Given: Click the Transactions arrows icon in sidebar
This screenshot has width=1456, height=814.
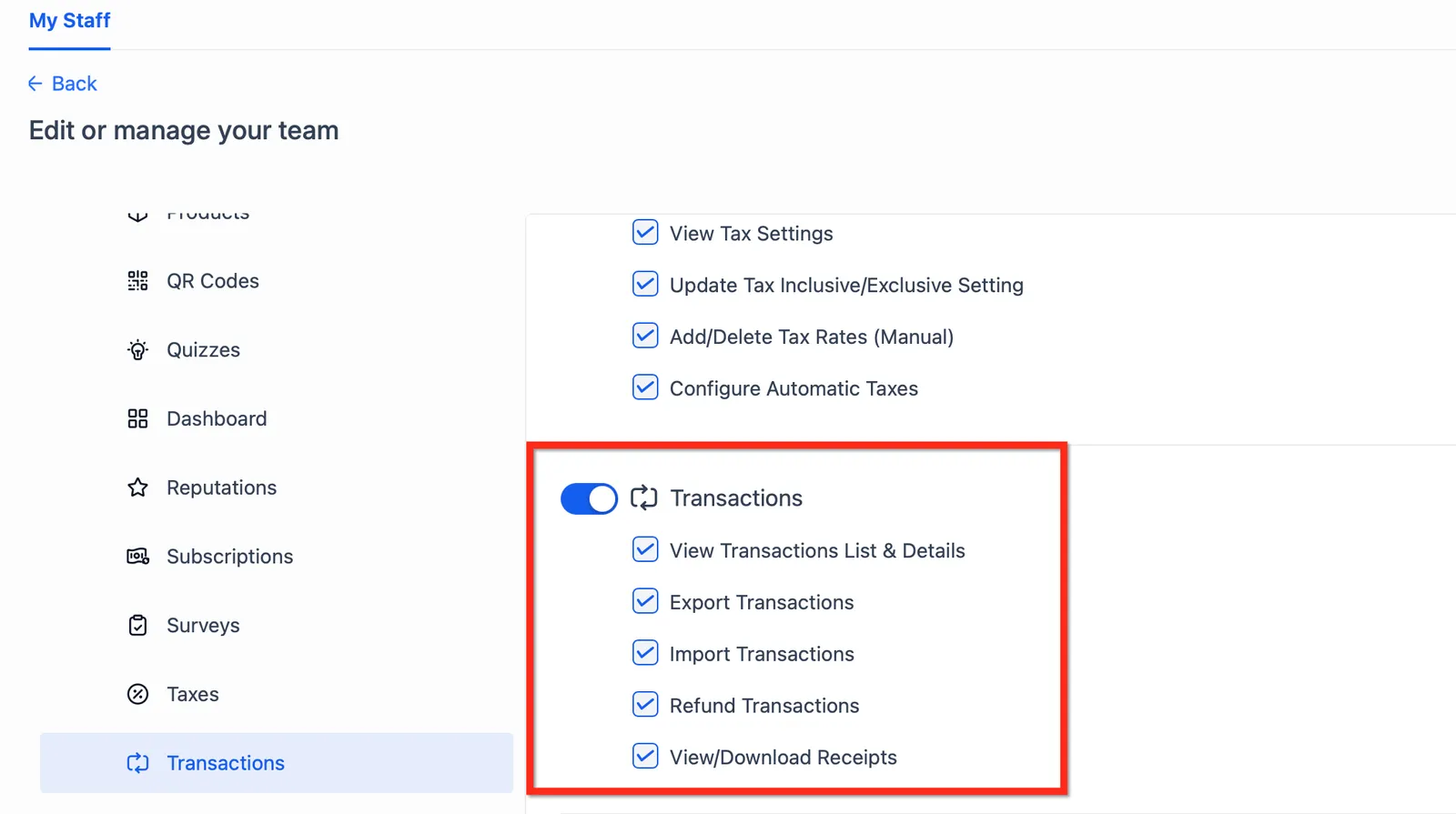Looking at the screenshot, I should [137, 763].
